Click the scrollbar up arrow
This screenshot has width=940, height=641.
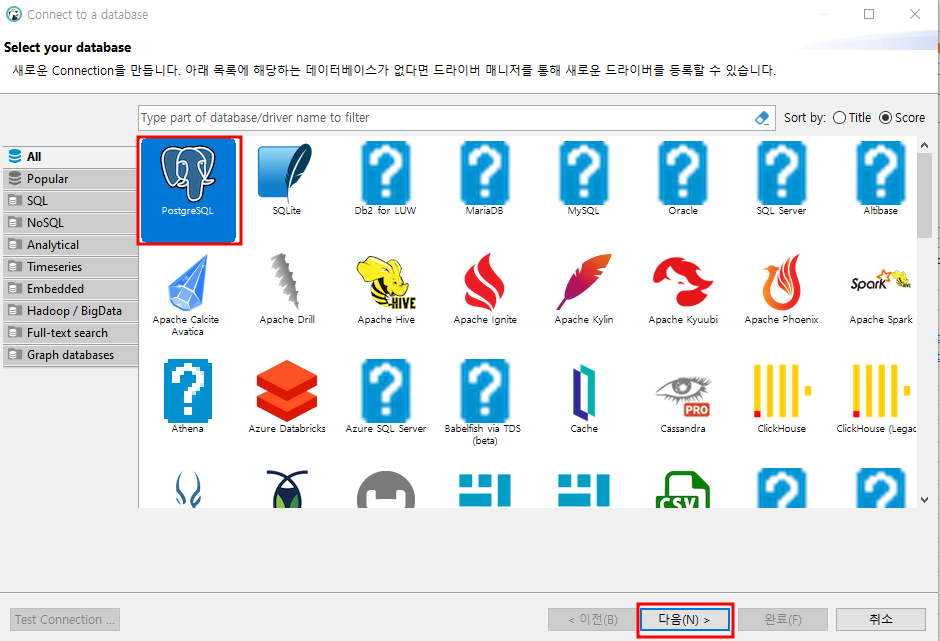pyautogui.click(x=924, y=145)
